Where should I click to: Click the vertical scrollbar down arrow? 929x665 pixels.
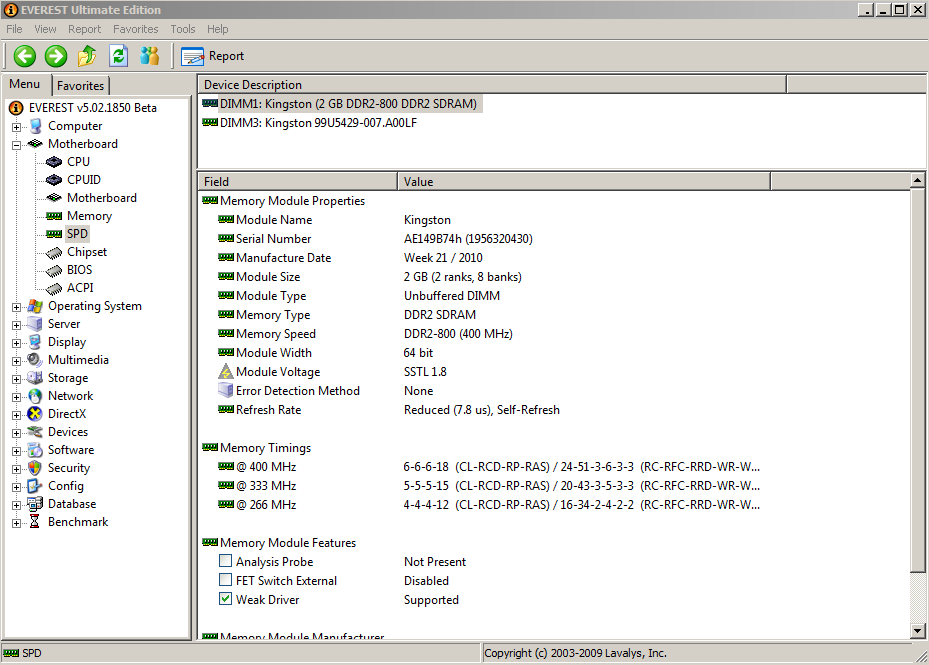[918, 631]
